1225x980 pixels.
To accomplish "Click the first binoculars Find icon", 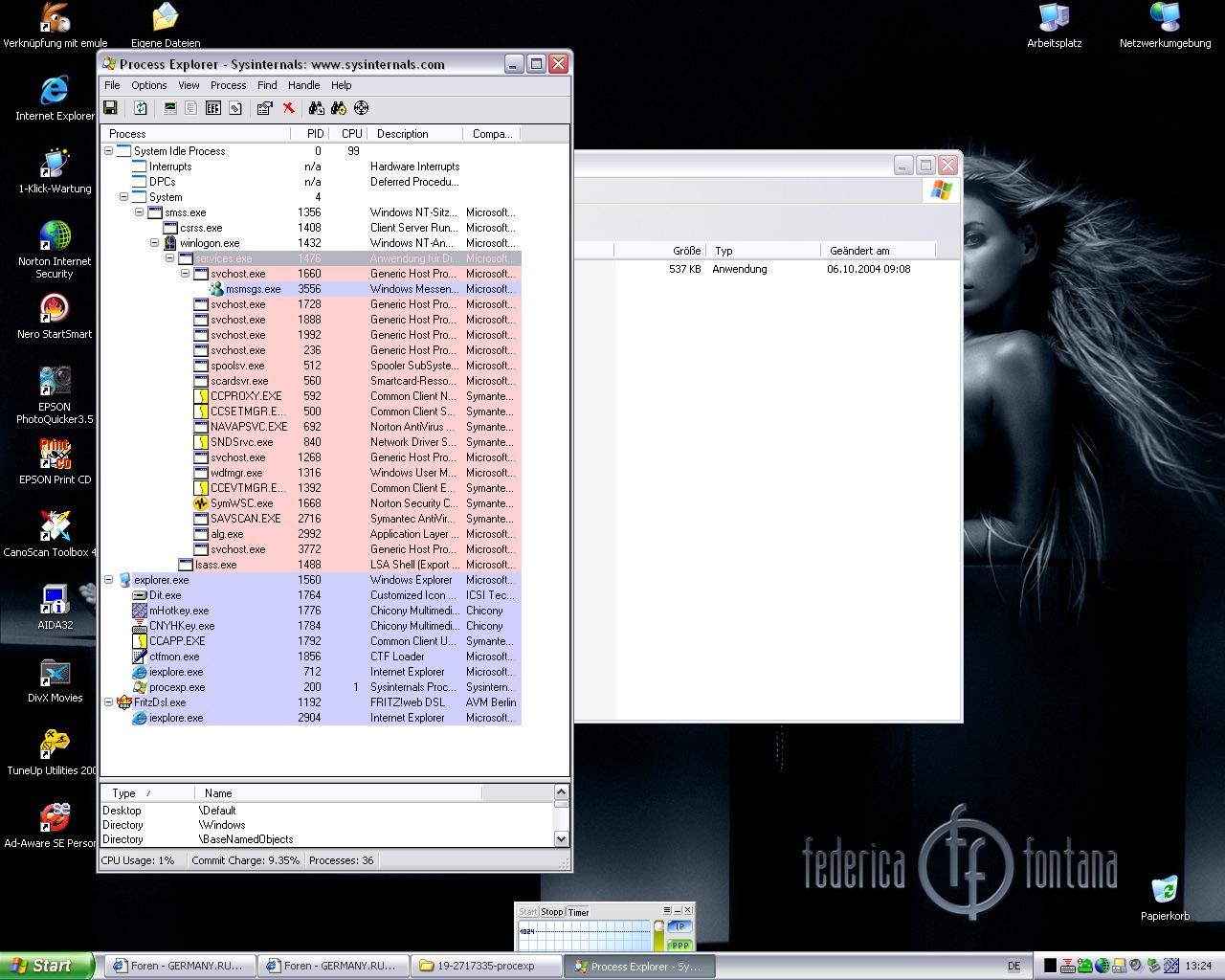I will click(x=317, y=108).
